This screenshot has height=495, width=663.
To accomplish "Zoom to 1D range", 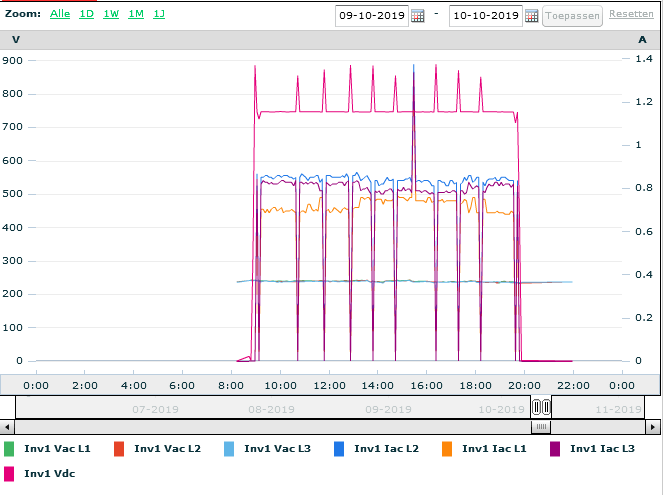I will [x=87, y=14].
